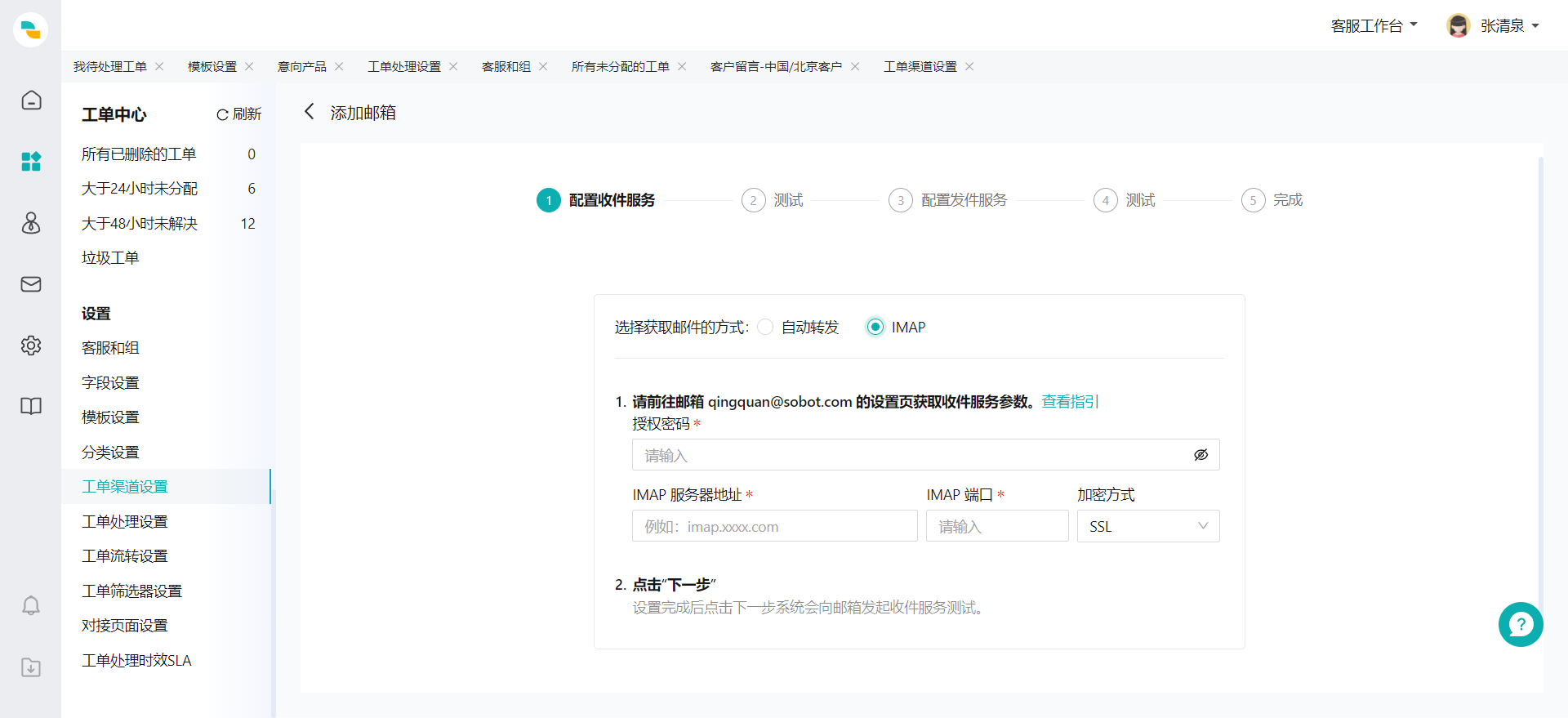Click step 2 测试
This screenshot has height=718, width=1568.
click(x=773, y=200)
